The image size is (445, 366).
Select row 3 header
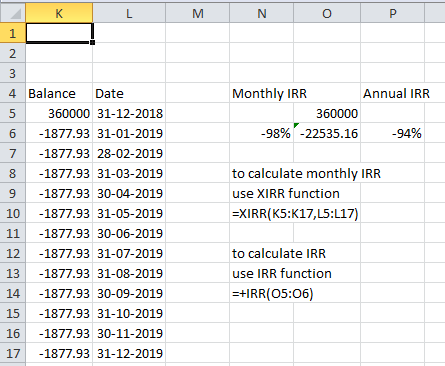(13, 73)
